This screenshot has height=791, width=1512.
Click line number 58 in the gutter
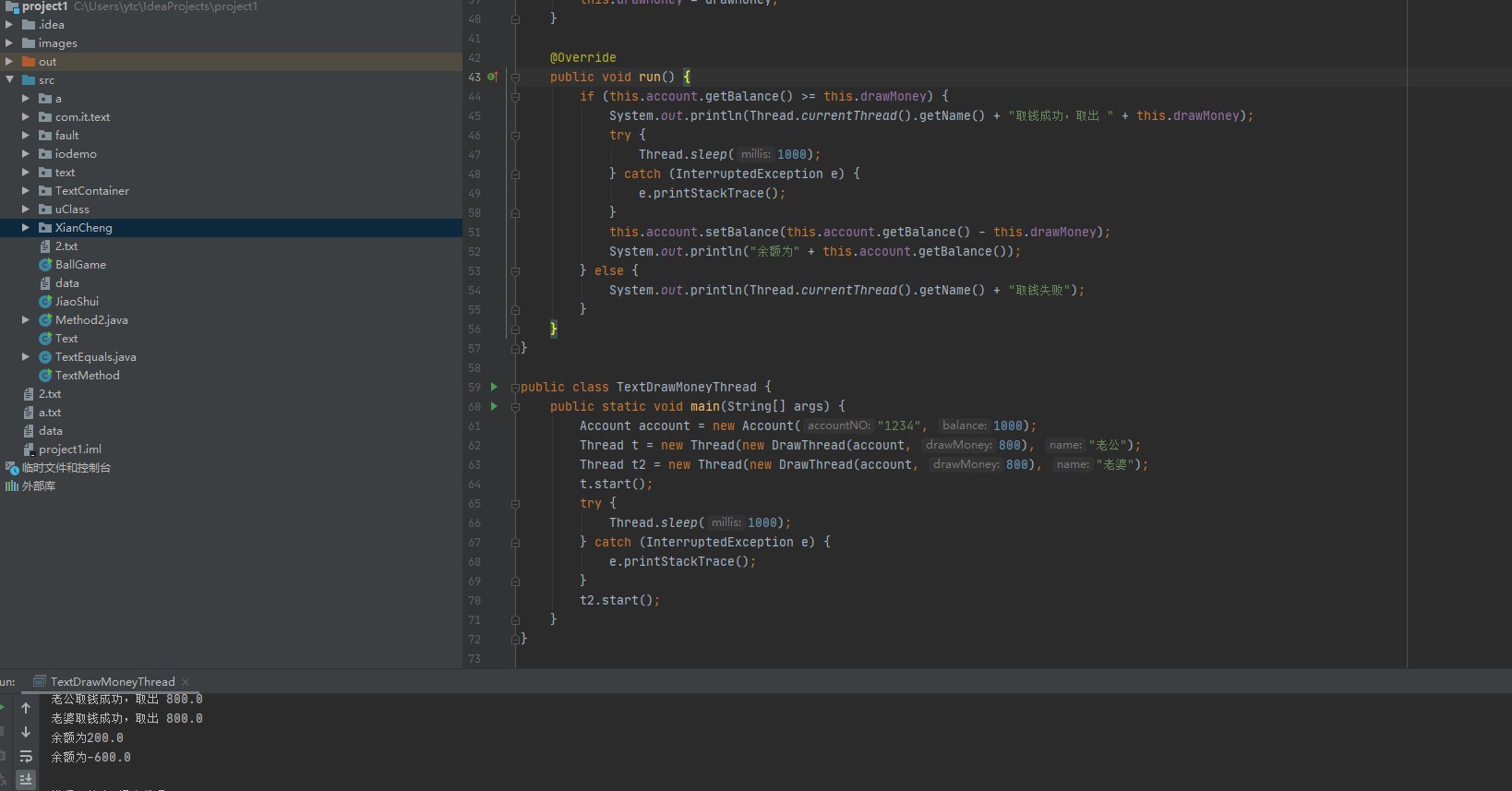[474, 367]
